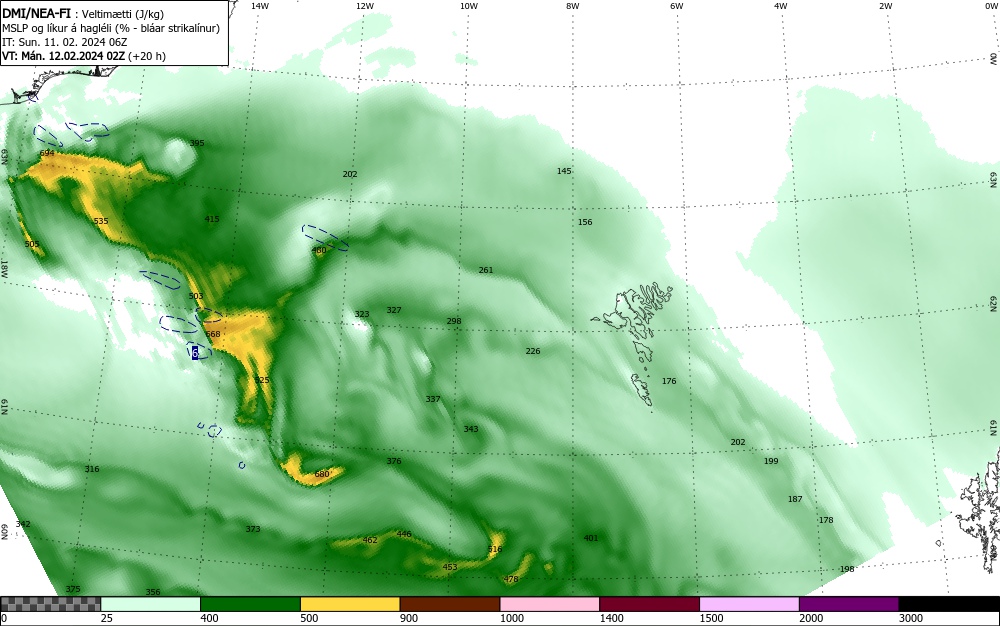This screenshot has height=626, width=1000.
Task: Select the map value 516
Action: [x=495, y=549]
